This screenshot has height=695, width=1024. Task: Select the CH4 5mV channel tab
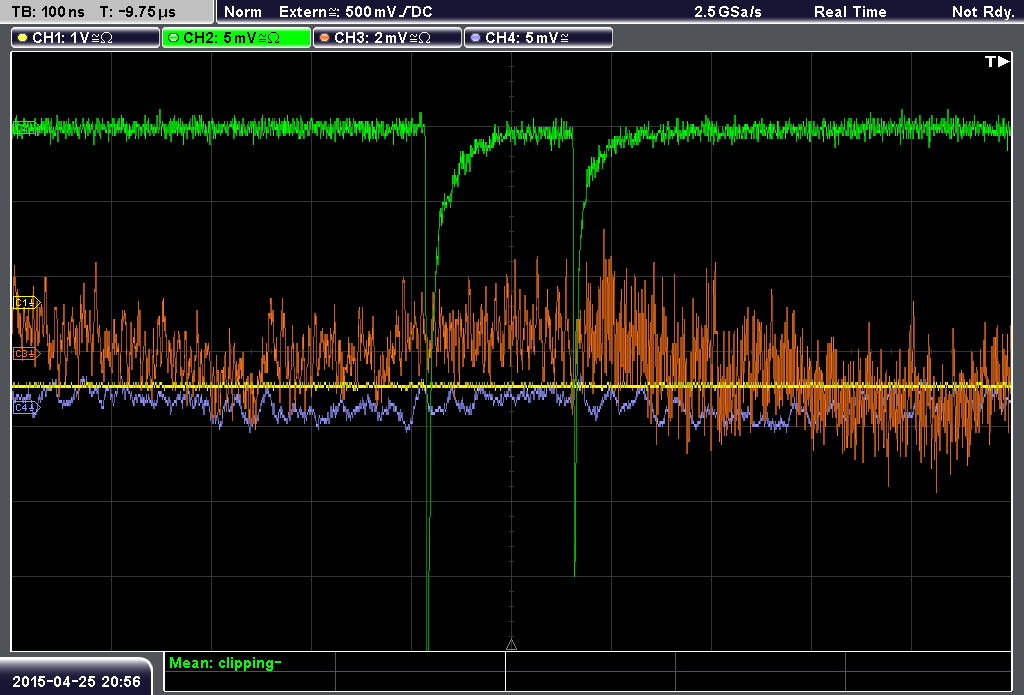tap(538, 38)
